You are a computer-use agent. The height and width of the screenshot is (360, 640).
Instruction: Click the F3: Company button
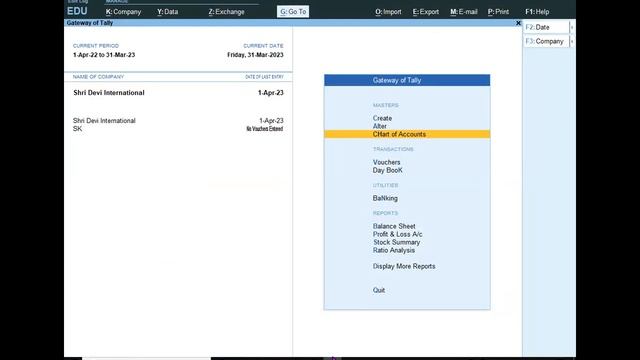[546, 41]
